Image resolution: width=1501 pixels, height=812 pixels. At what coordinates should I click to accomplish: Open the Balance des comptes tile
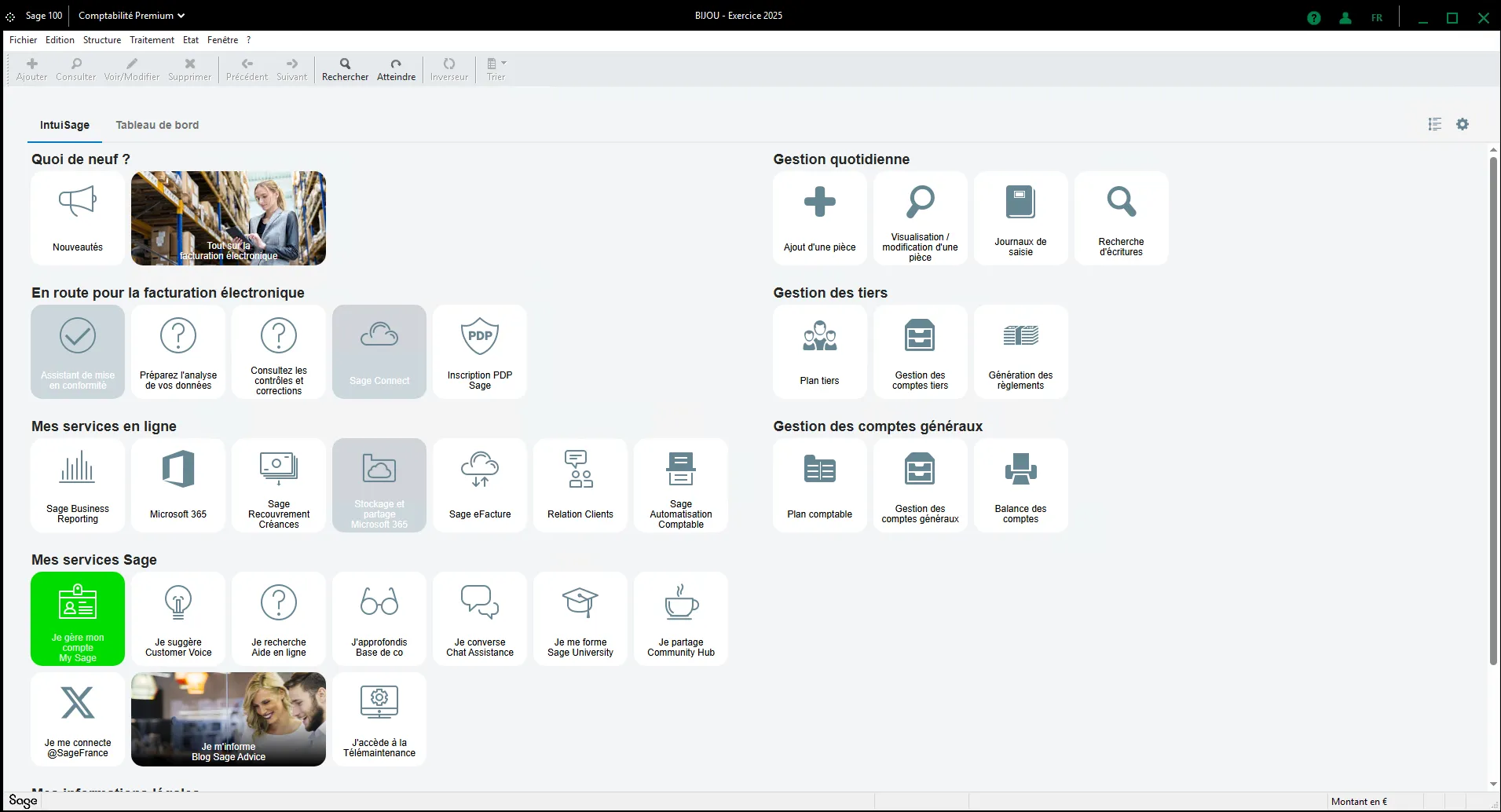point(1021,485)
